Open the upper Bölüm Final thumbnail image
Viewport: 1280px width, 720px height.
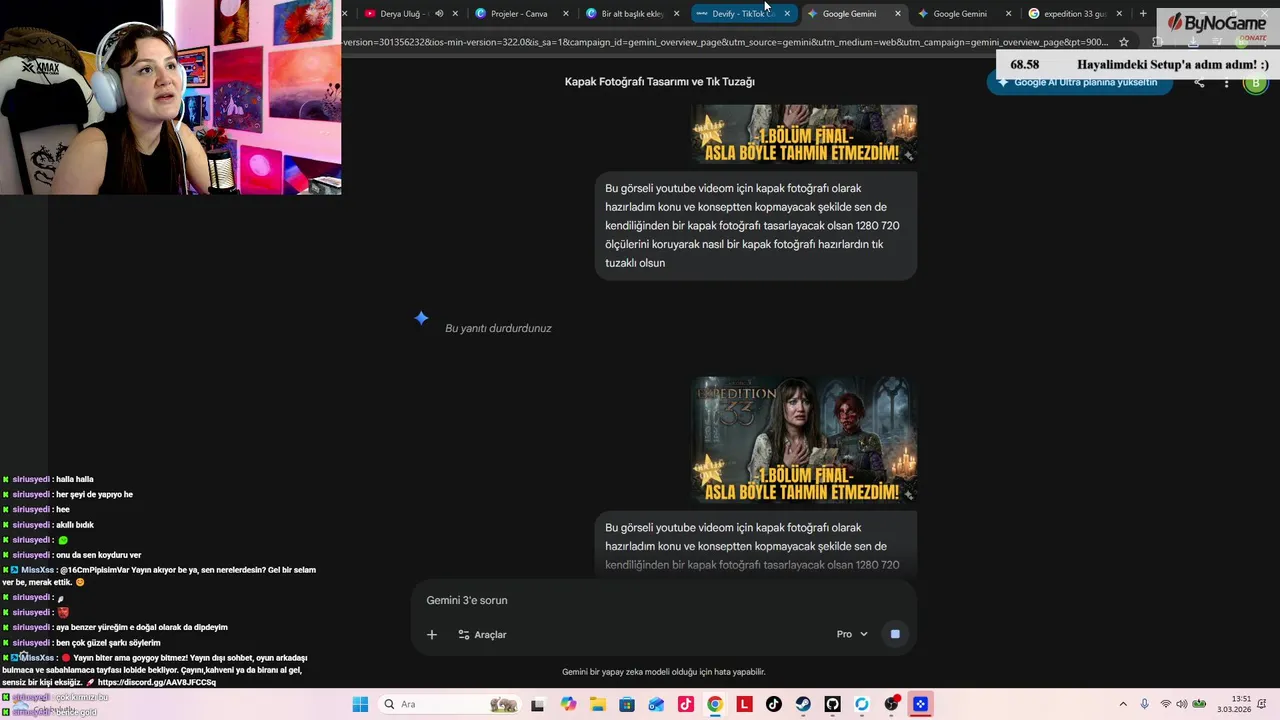click(x=804, y=134)
